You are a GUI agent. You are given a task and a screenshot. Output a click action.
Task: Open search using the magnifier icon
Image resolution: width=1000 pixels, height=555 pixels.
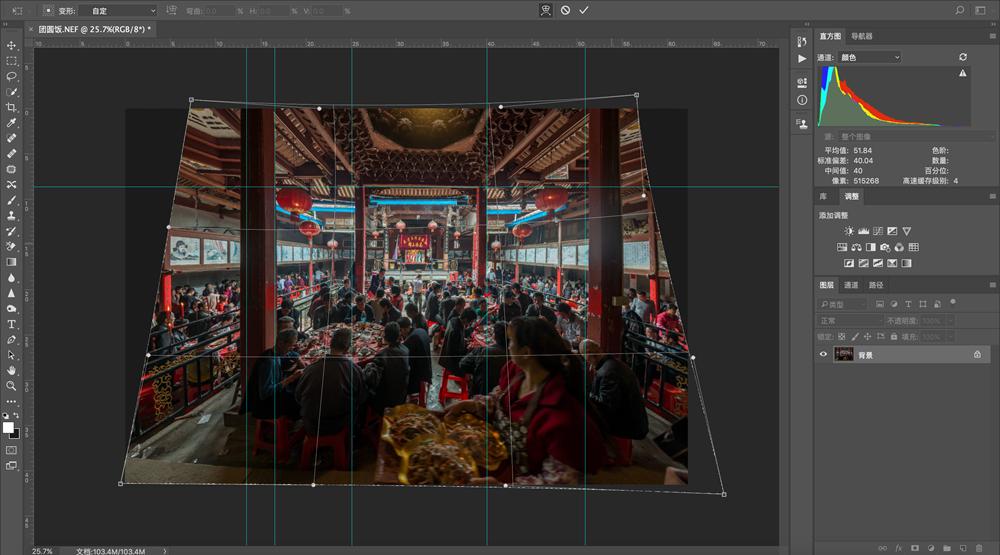tap(959, 10)
